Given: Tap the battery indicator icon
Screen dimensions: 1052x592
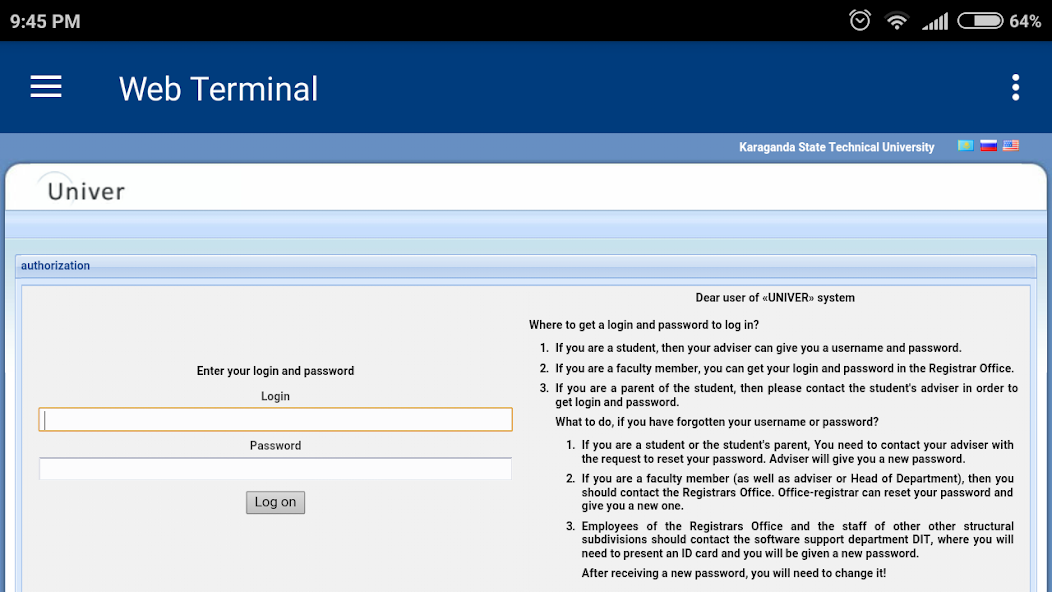Looking at the screenshot, I should [979, 20].
